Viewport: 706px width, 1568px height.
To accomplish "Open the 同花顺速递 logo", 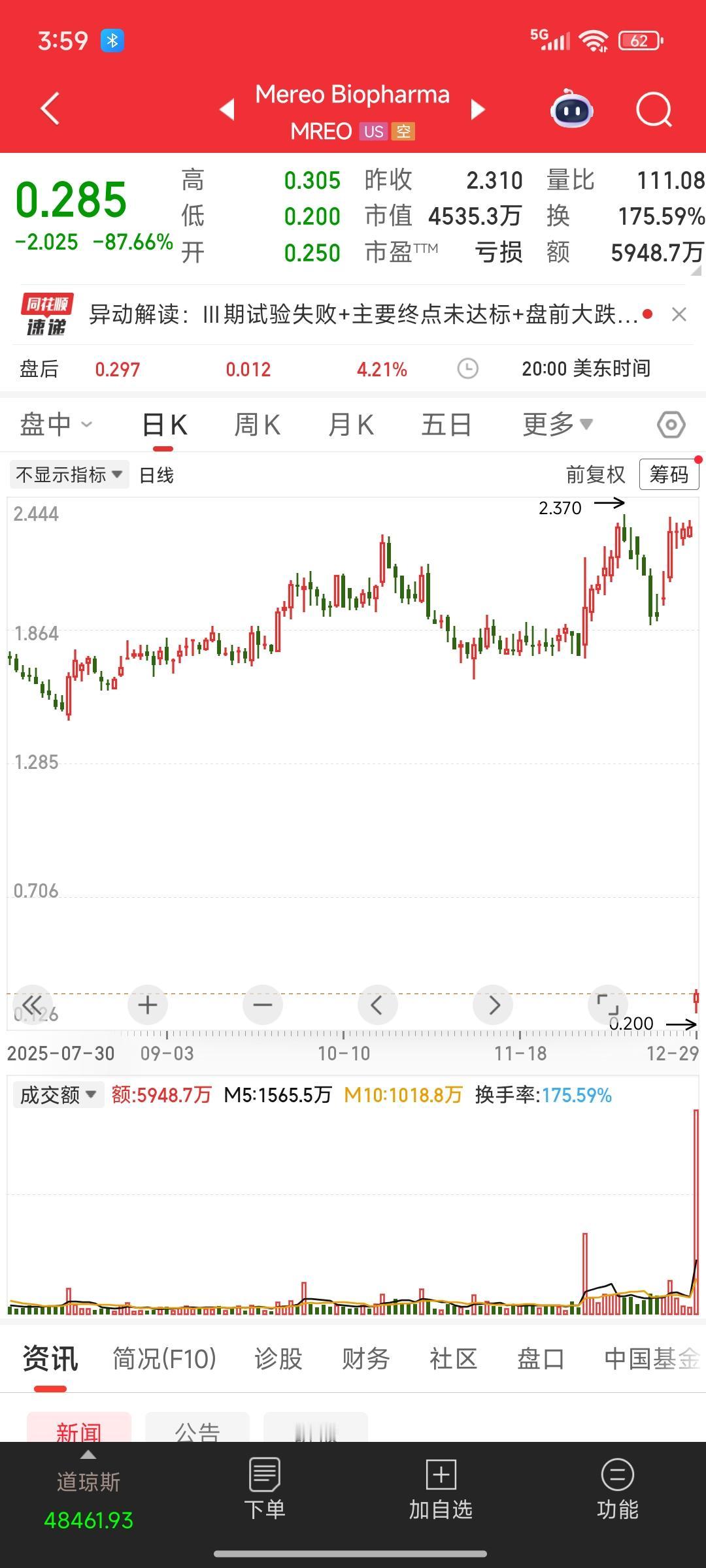I will pyautogui.click(x=46, y=315).
